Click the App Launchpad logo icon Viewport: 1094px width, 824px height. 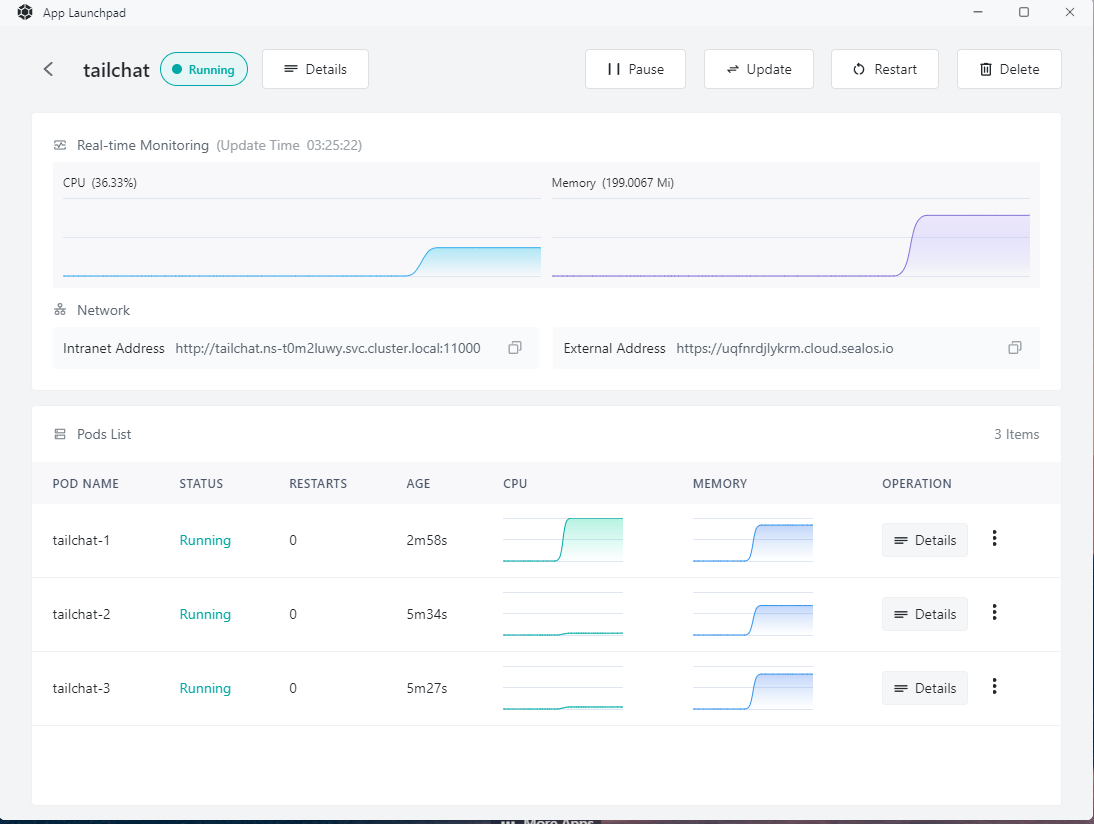[25, 13]
